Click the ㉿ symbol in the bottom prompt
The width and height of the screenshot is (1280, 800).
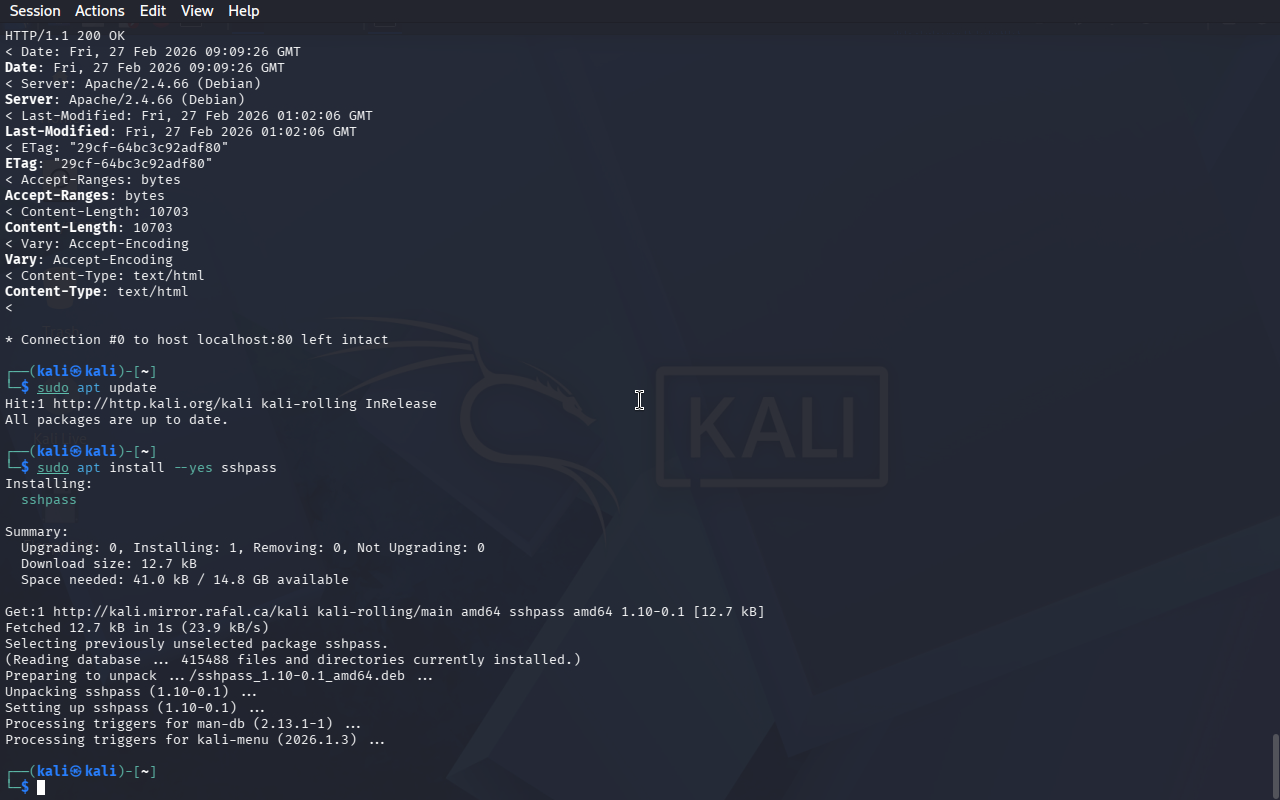point(76,772)
